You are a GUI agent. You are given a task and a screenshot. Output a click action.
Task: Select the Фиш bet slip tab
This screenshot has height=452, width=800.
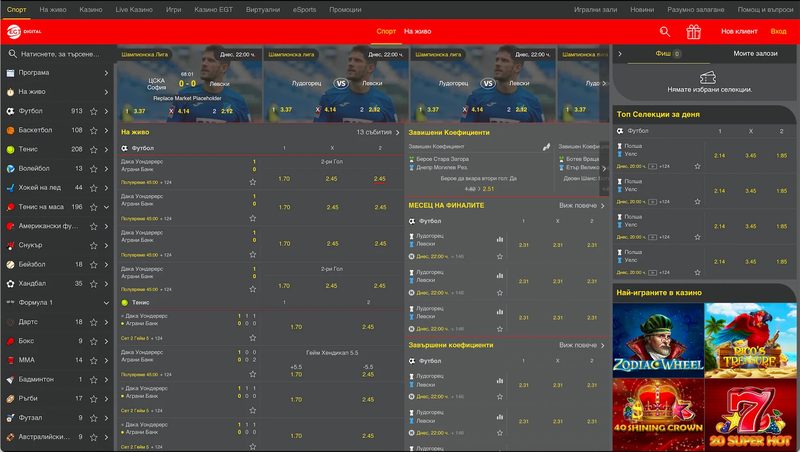[668, 53]
